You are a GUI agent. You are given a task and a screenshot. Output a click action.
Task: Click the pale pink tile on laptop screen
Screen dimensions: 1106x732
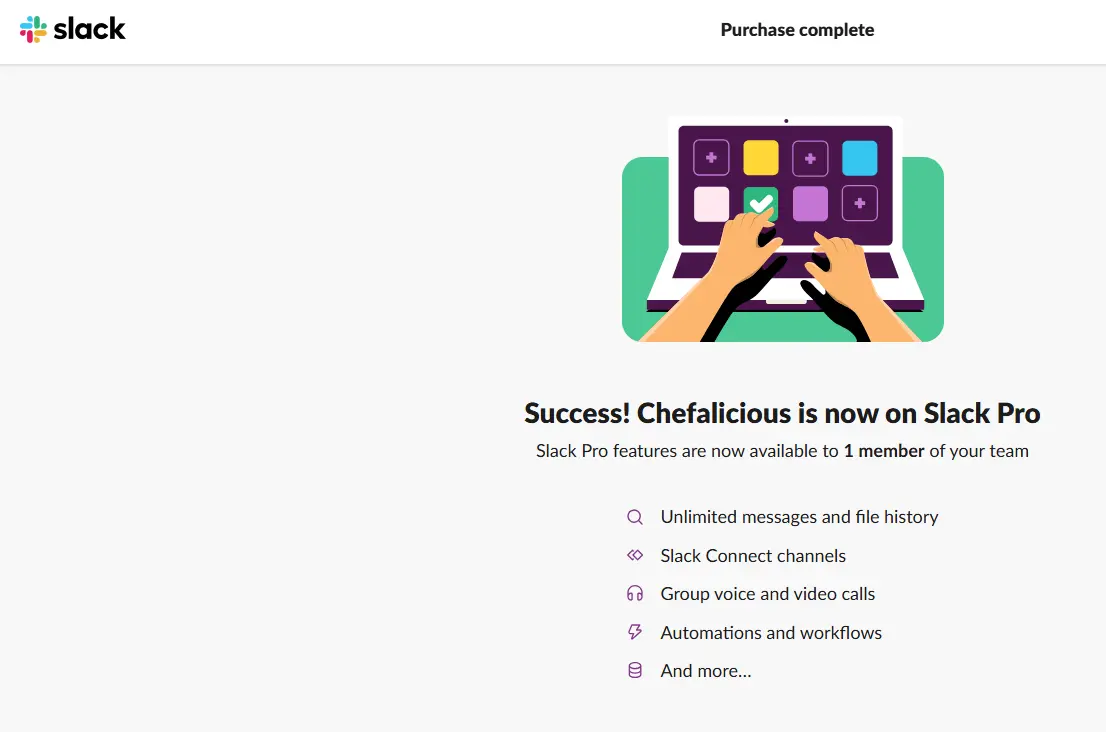pyautogui.click(x=711, y=204)
